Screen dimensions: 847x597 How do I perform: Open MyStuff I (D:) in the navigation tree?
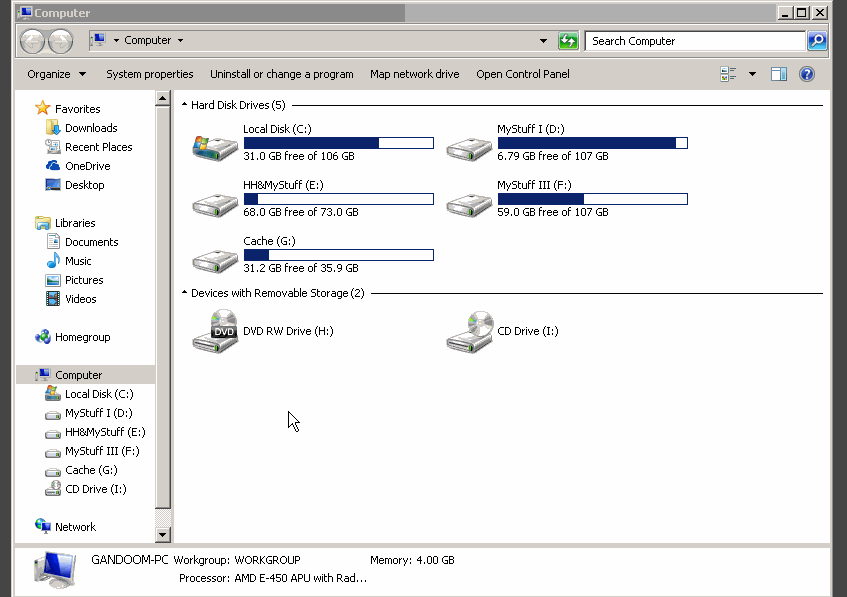pos(98,413)
